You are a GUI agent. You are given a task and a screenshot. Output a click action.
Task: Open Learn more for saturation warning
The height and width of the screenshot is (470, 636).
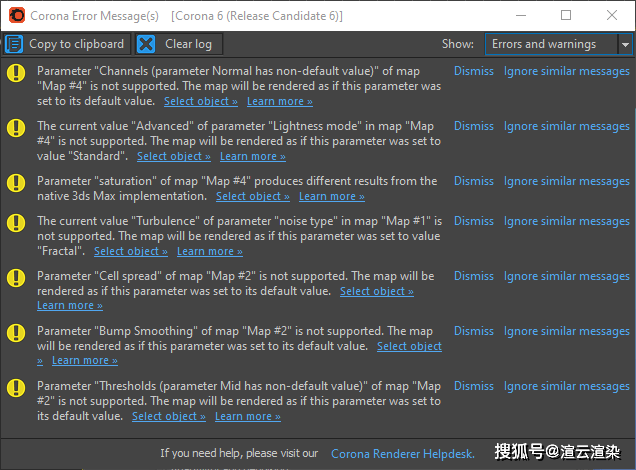332,197
